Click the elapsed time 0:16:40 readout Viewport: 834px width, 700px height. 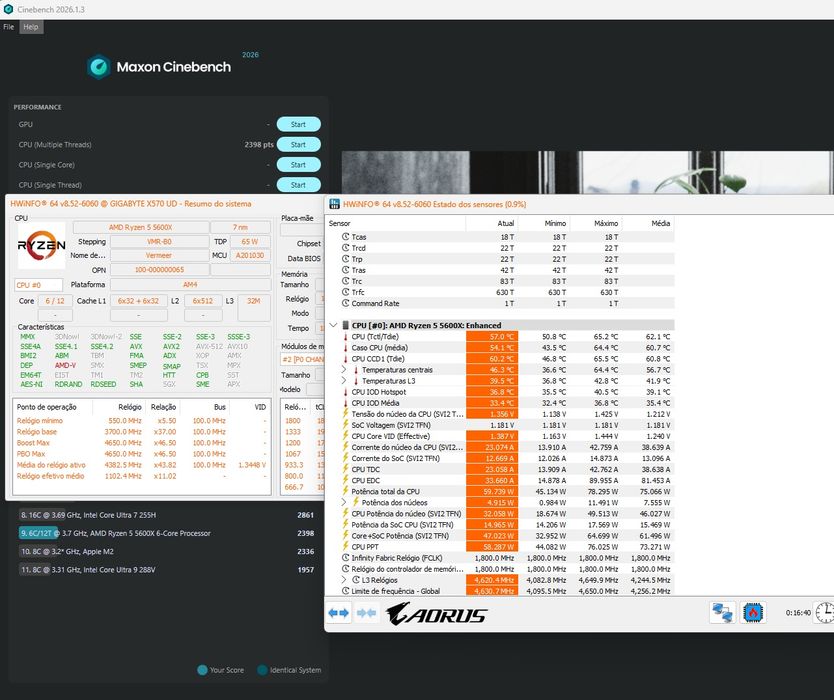(x=798, y=613)
